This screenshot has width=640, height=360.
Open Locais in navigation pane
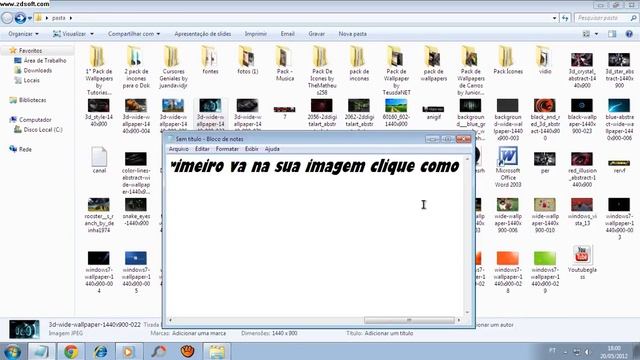31,80
